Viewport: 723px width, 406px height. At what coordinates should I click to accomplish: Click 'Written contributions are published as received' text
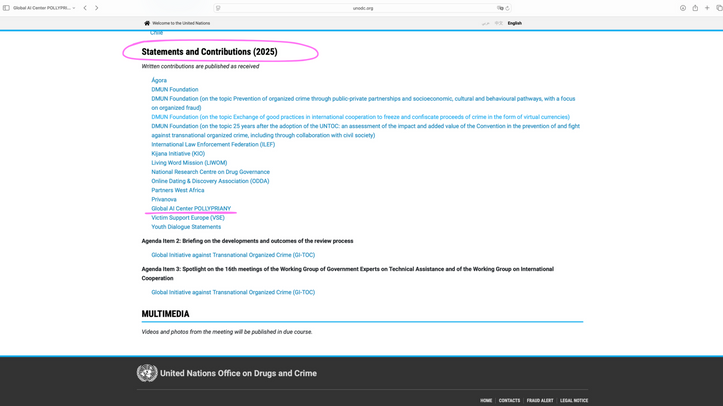[200, 66]
